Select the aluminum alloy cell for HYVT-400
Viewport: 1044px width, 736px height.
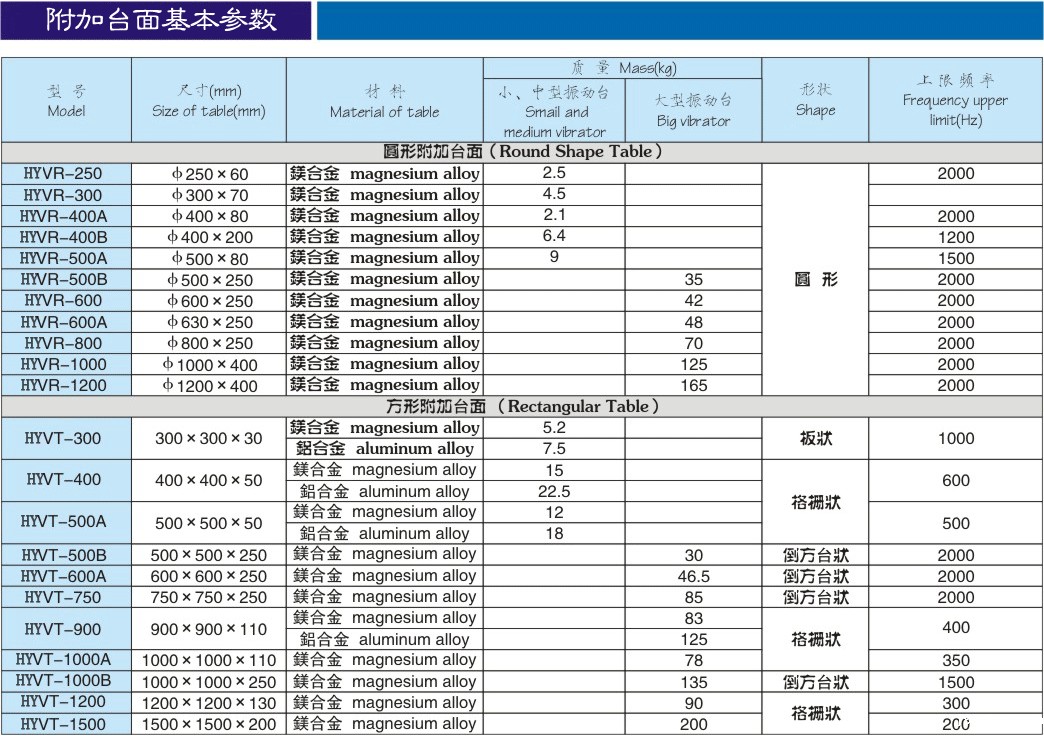pos(384,491)
